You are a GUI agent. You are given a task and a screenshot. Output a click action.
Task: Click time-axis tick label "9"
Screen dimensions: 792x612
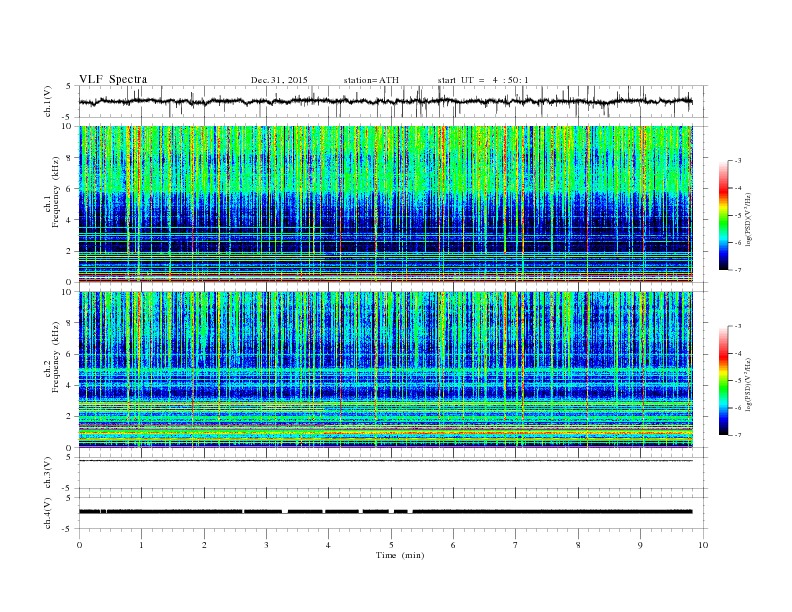(640, 545)
